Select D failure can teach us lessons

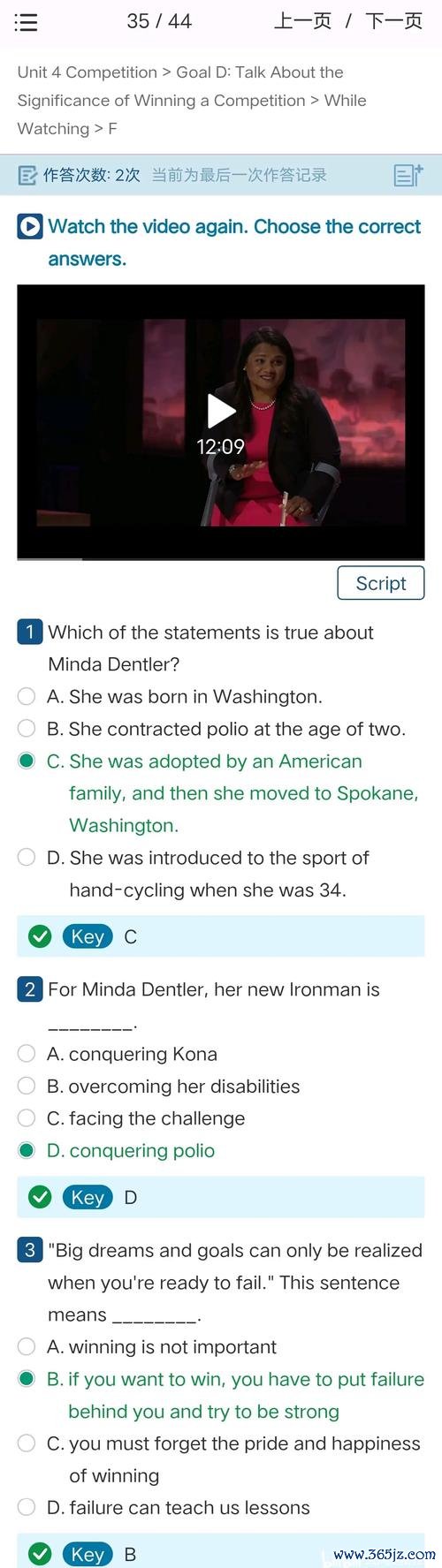(x=164, y=1507)
